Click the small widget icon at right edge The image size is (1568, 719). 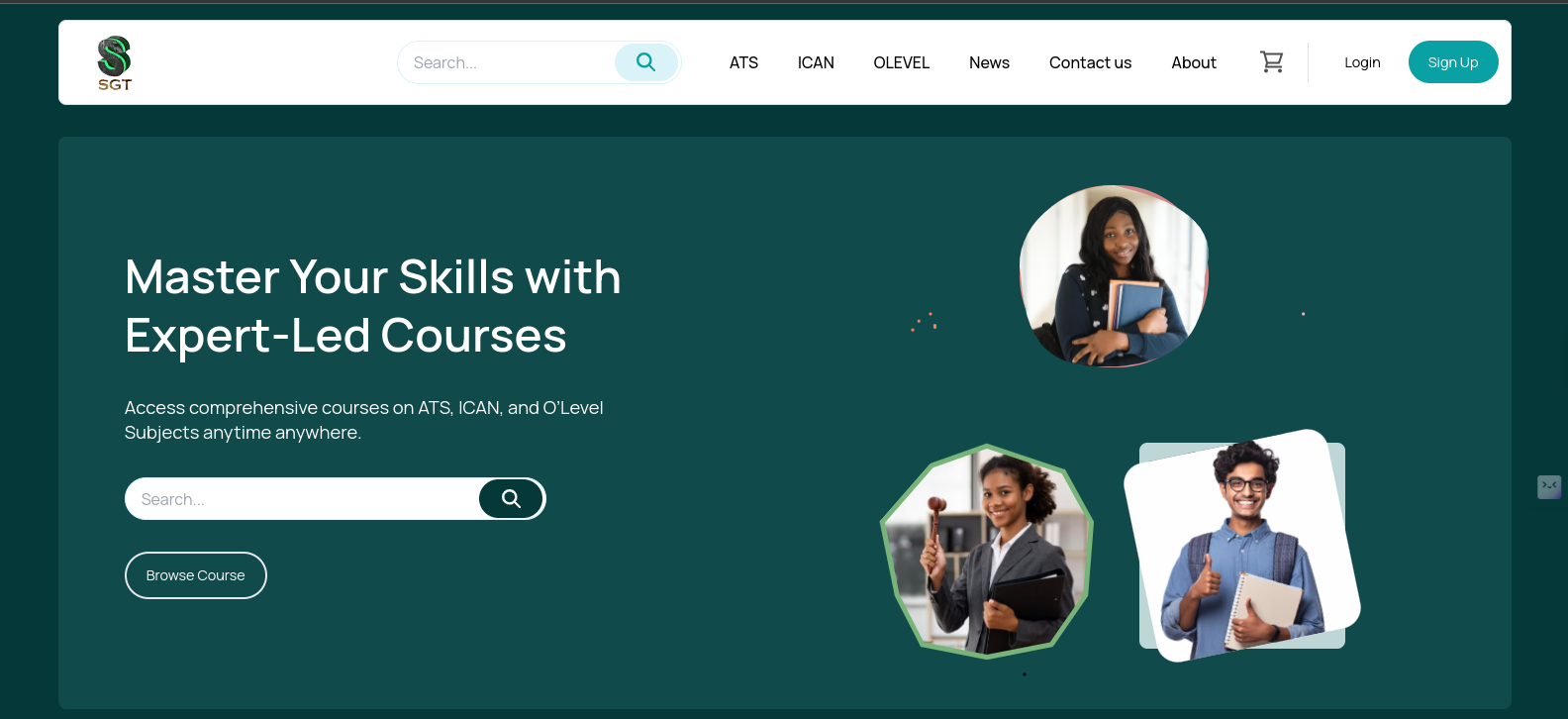pos(1549,486)
